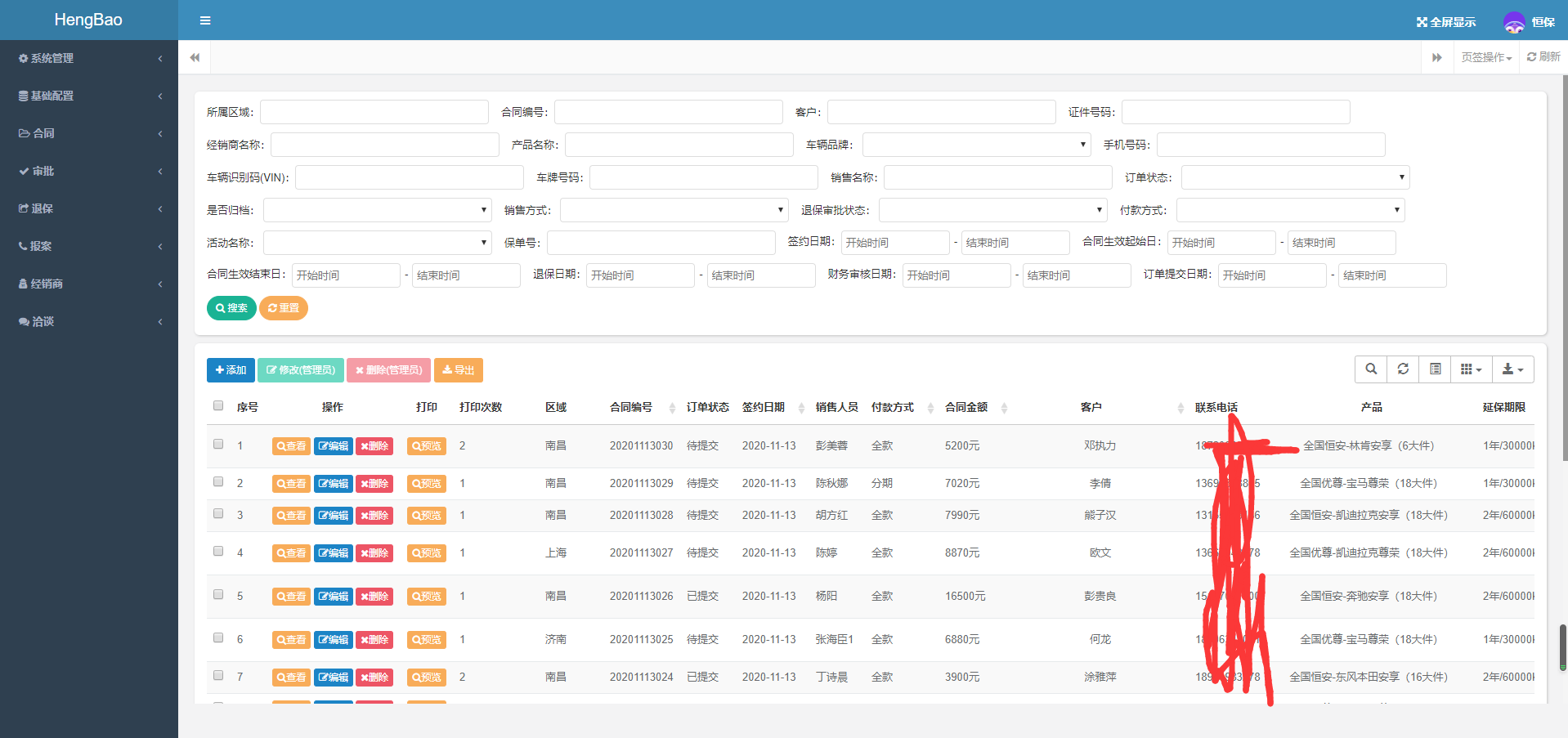Open the 经销商 sidebar menu
The image size is (1568, 738).
(89, 284)
